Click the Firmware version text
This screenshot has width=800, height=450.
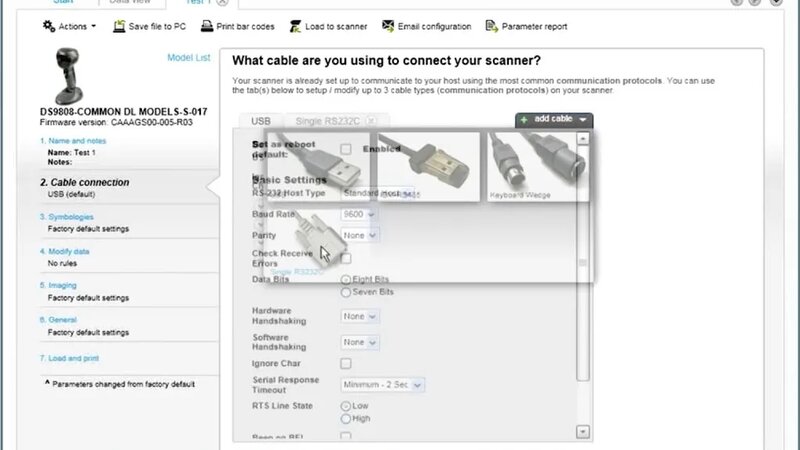pos(116,122)
